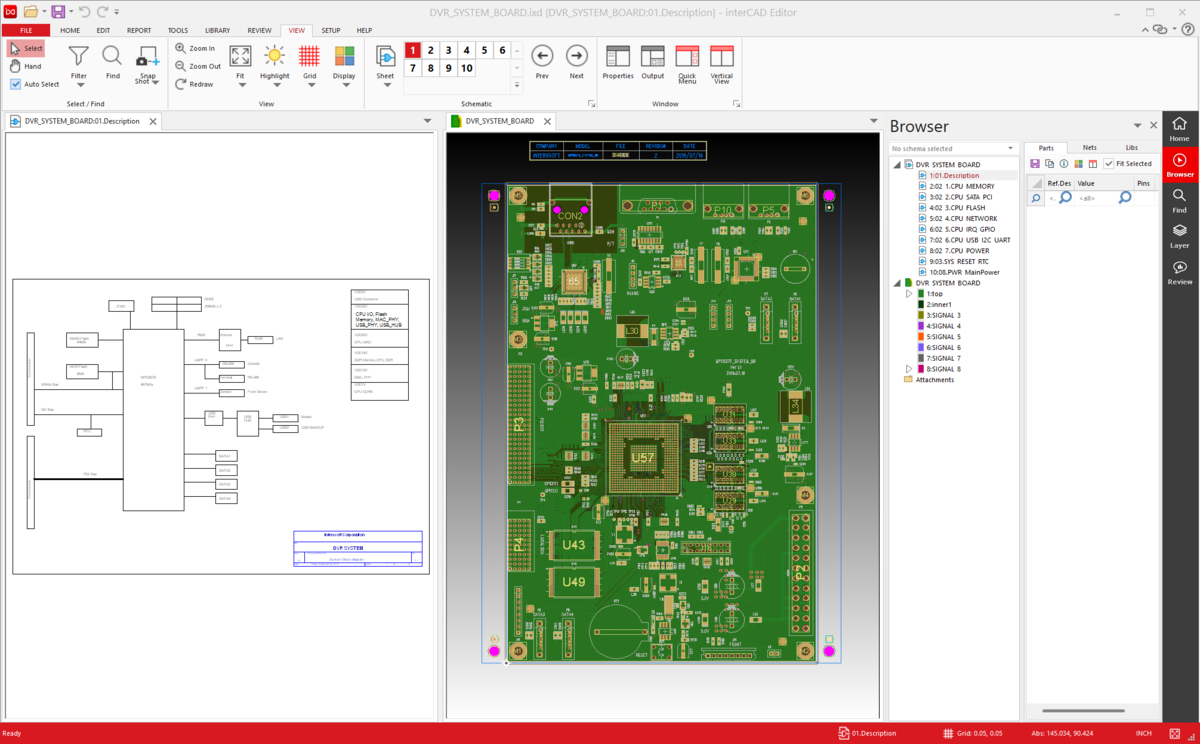This screenshot has width=1200, height=744.
Task: Select schematic sheet number 5
Action: point(485,50)
